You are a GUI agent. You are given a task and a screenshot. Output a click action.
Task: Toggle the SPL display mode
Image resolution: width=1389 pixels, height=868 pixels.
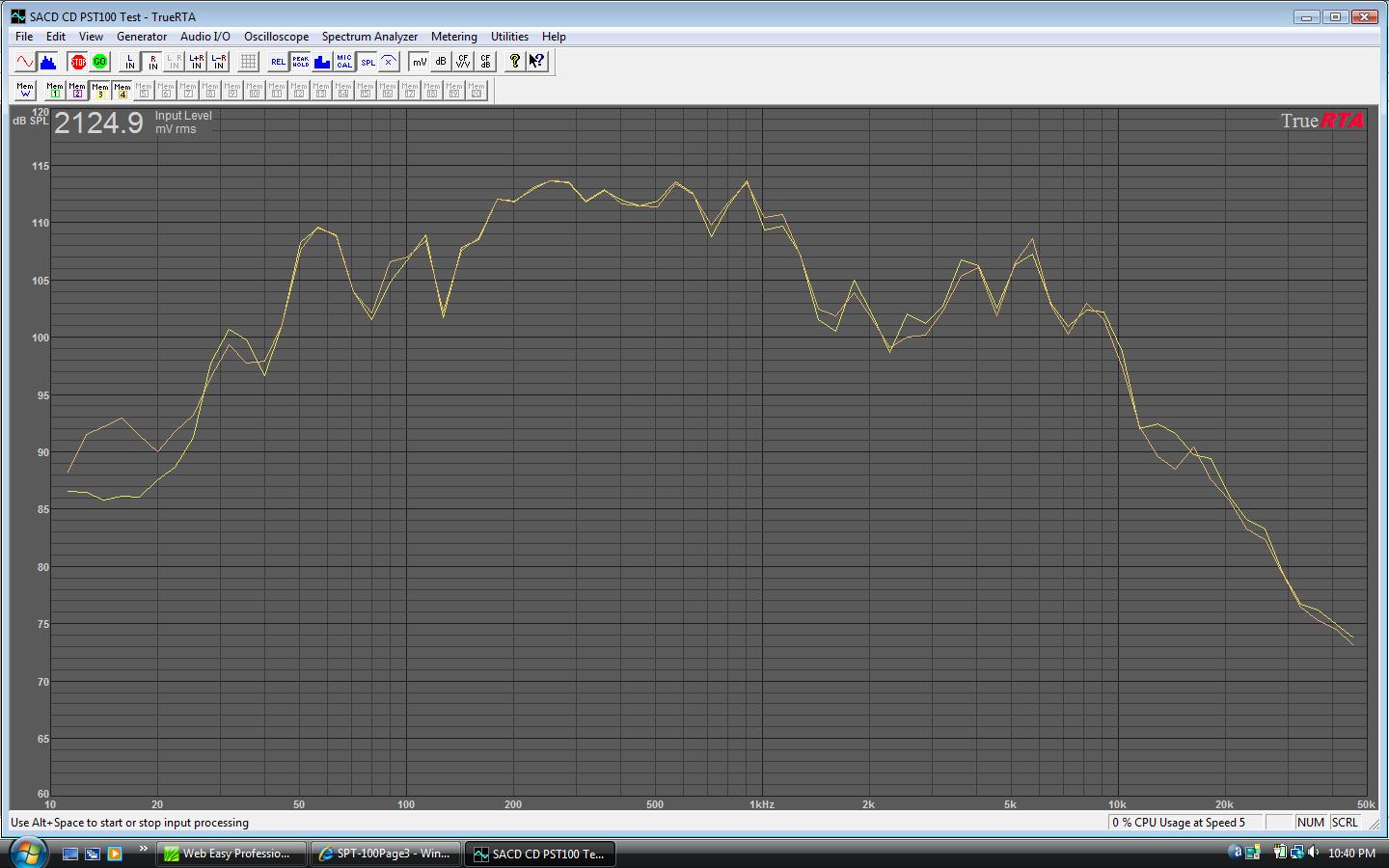368,62
